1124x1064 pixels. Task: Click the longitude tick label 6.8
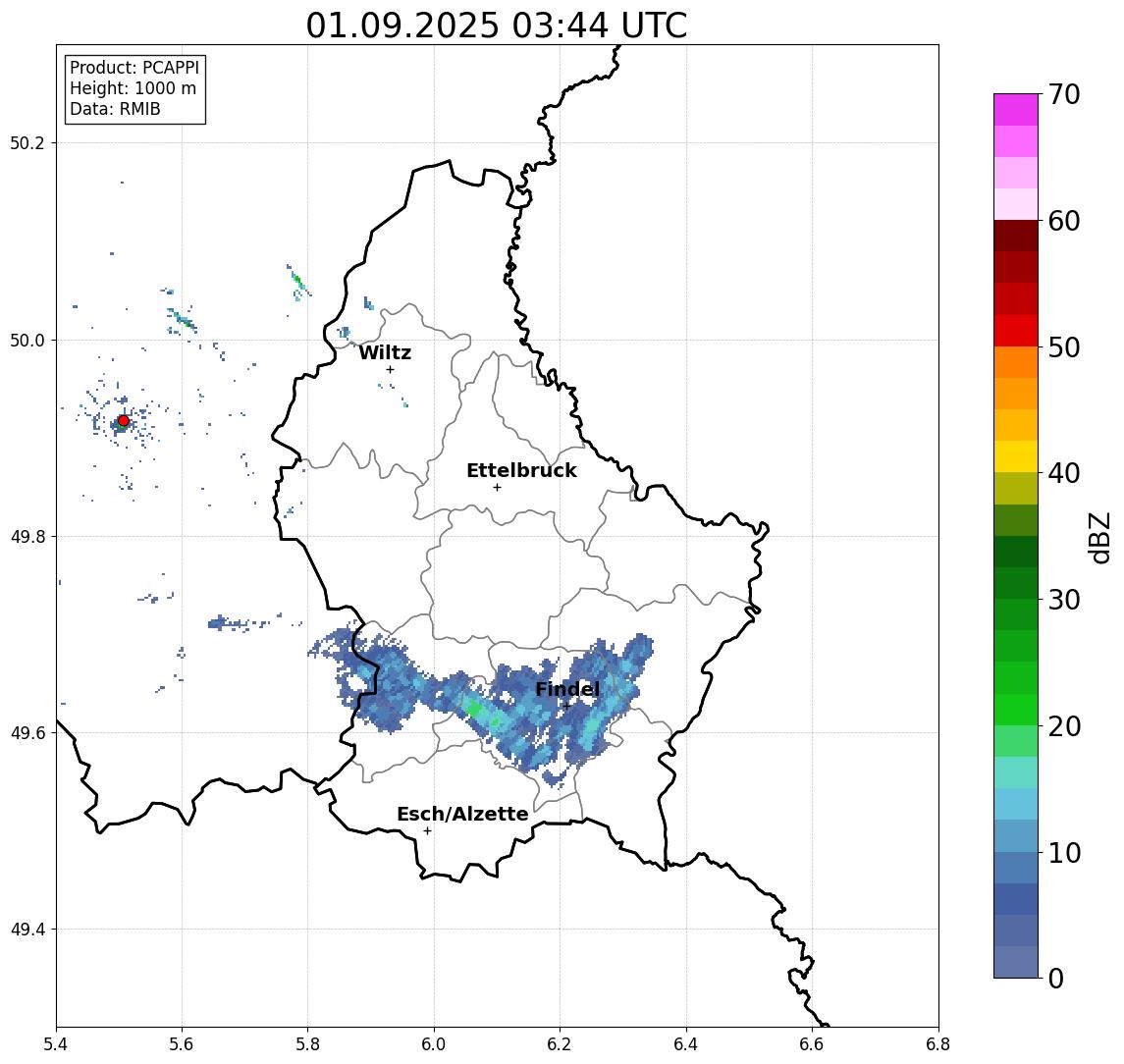pyautogui.click(x=938, y=1044)
